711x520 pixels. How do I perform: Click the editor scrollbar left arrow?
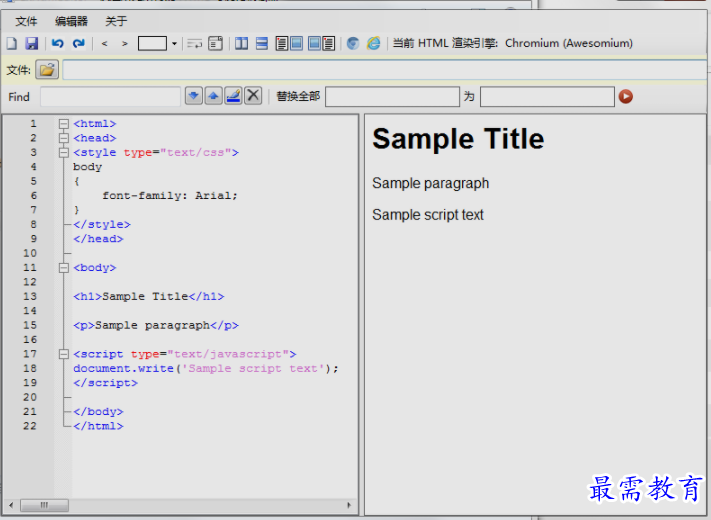pos(11,505)
